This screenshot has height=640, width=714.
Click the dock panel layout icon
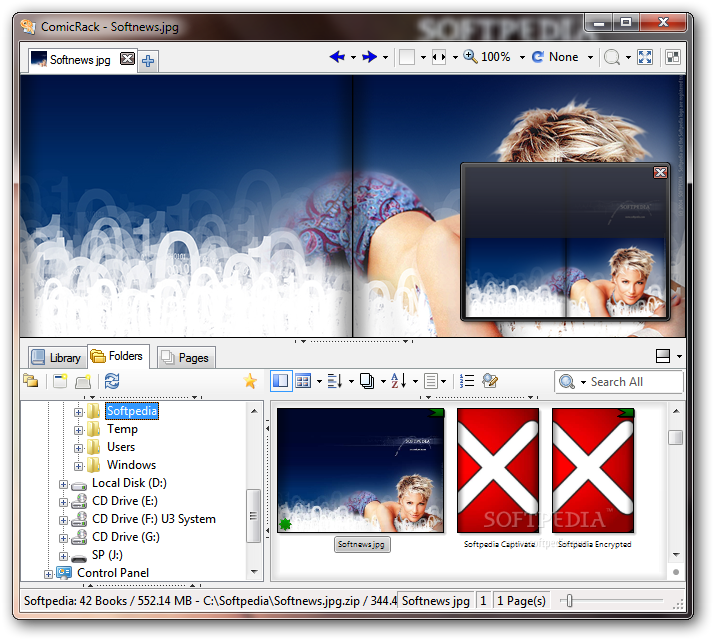[x=663, y=356]
